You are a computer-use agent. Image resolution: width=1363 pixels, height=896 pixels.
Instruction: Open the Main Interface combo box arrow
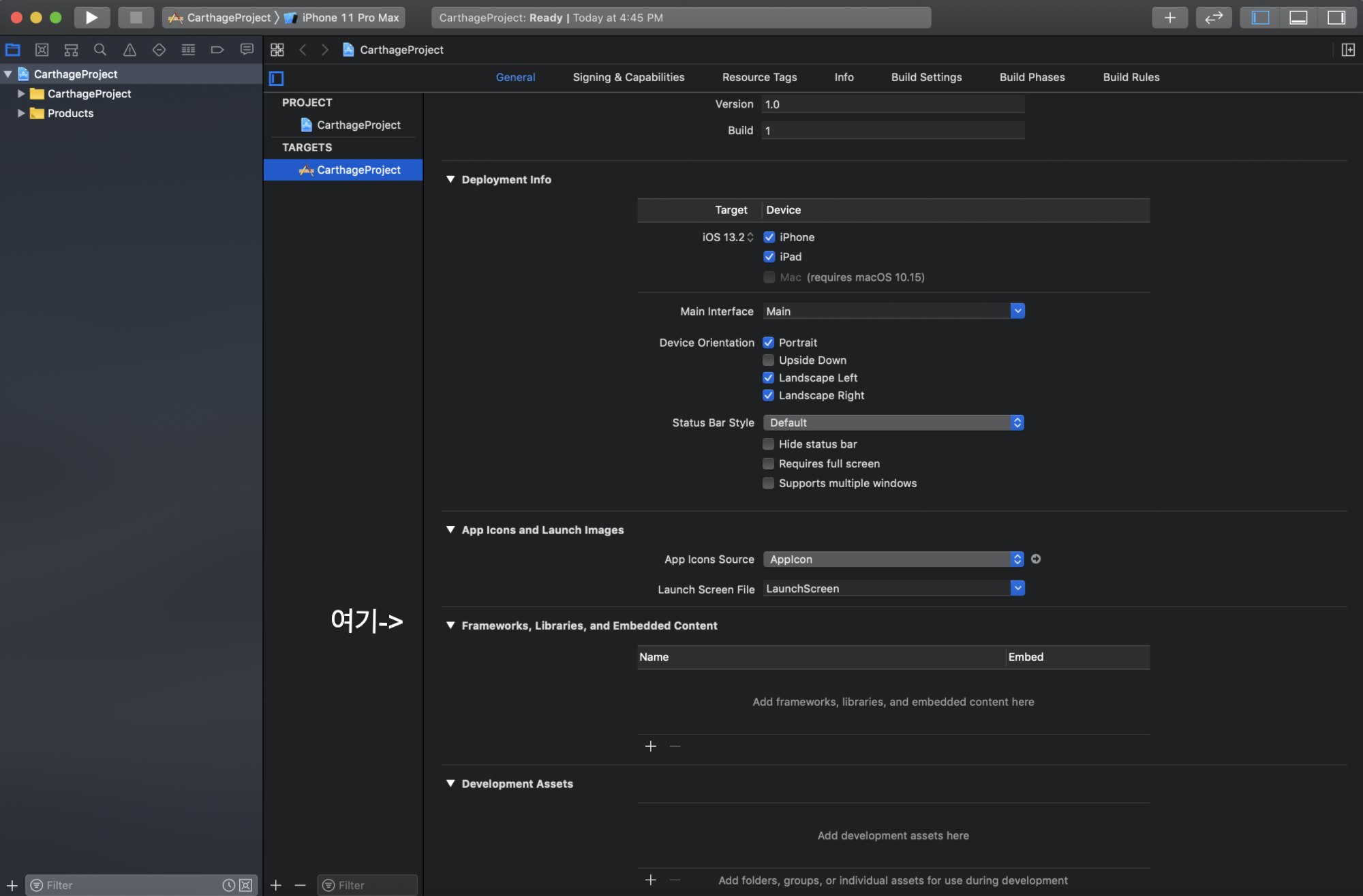(x=1017, y=311)
